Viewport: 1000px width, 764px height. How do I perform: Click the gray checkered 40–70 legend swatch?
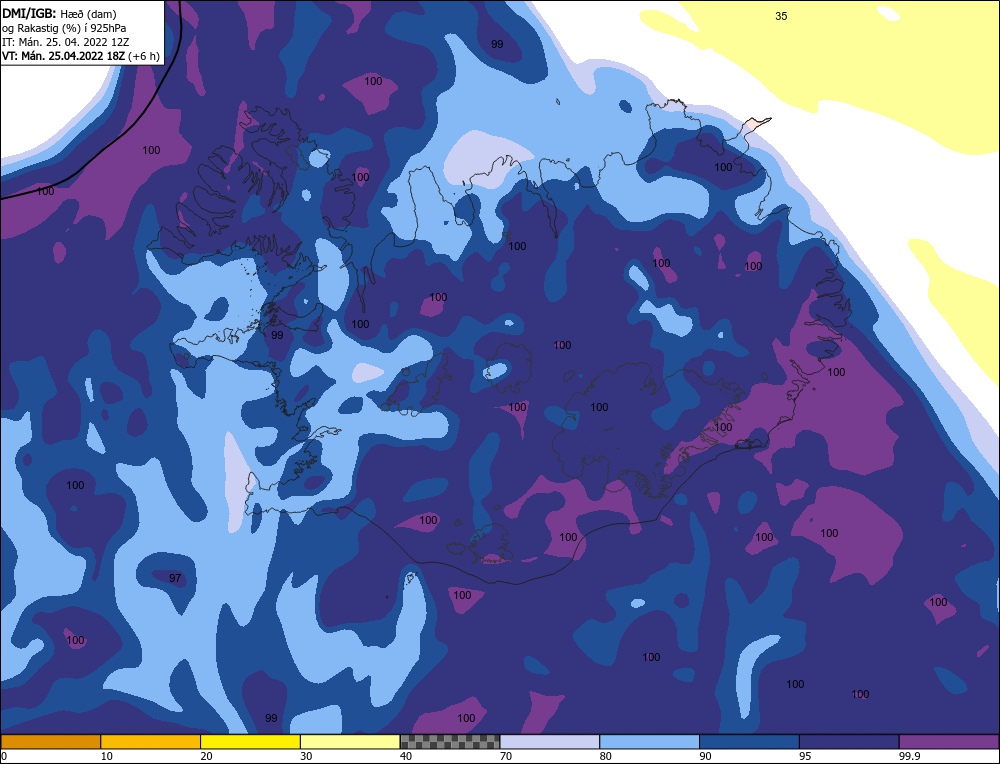[450, 742]
